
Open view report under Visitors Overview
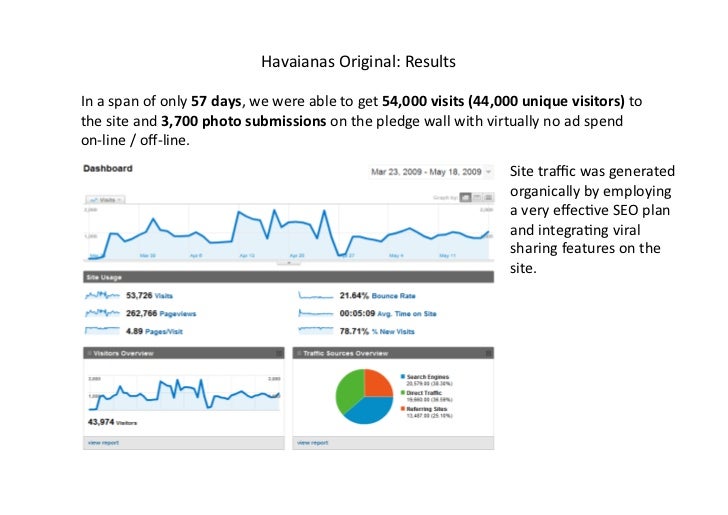pyautogui.click(x=103, y=443)
